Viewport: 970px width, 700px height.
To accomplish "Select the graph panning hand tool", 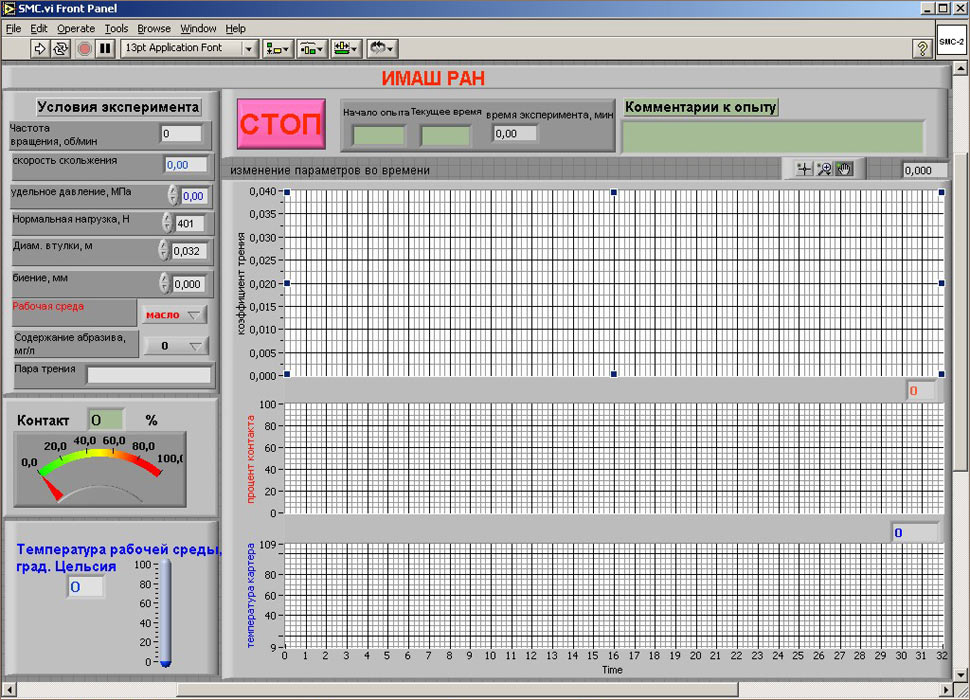I will [x=844, y=169].
